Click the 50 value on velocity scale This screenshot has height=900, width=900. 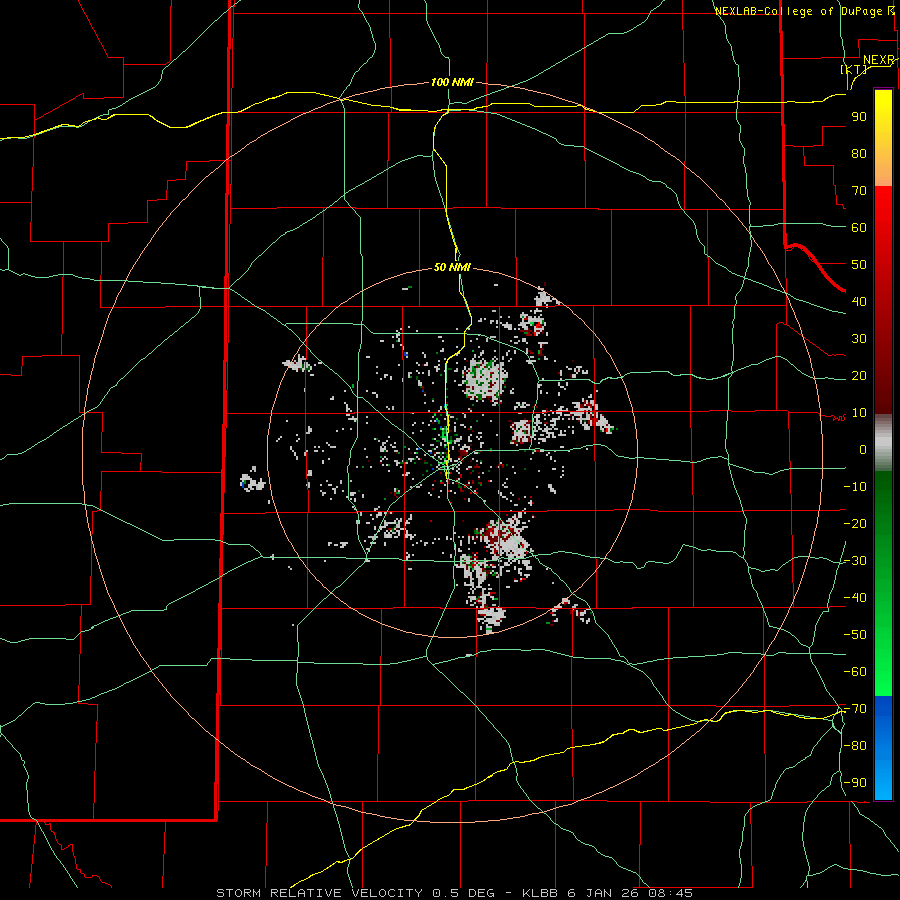(x=859, y=265)
